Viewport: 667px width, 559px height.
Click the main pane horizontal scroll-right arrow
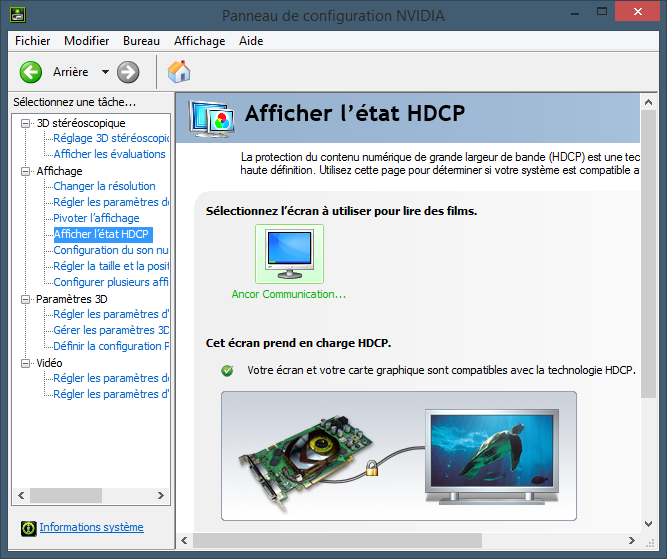click(632, 540)
